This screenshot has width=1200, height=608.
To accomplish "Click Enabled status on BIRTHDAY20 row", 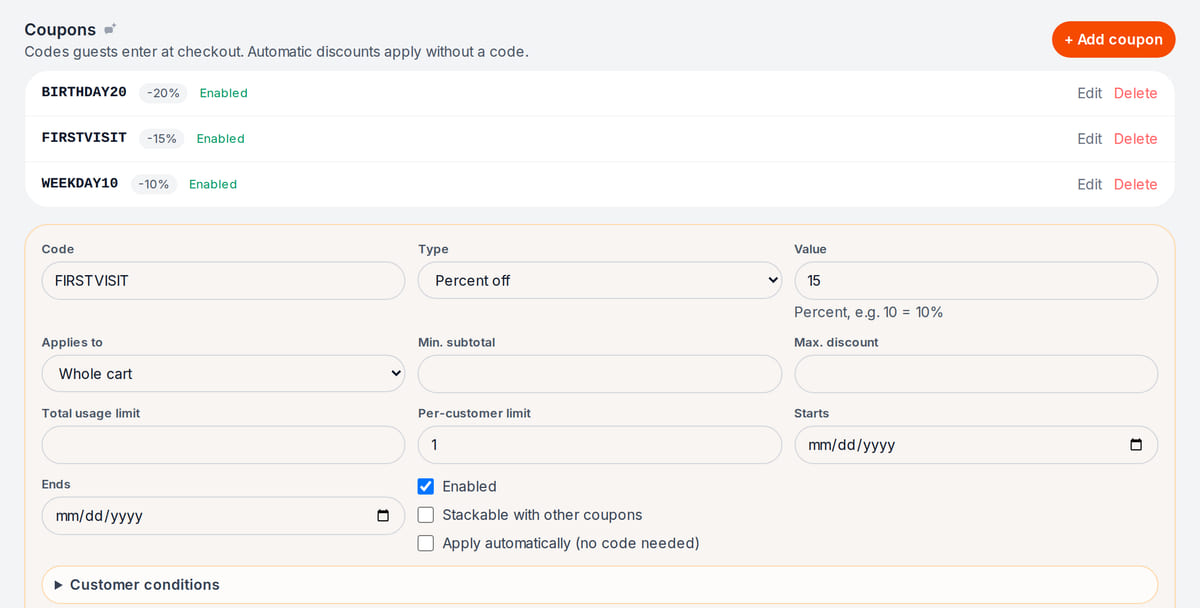I will click(224, 93).
